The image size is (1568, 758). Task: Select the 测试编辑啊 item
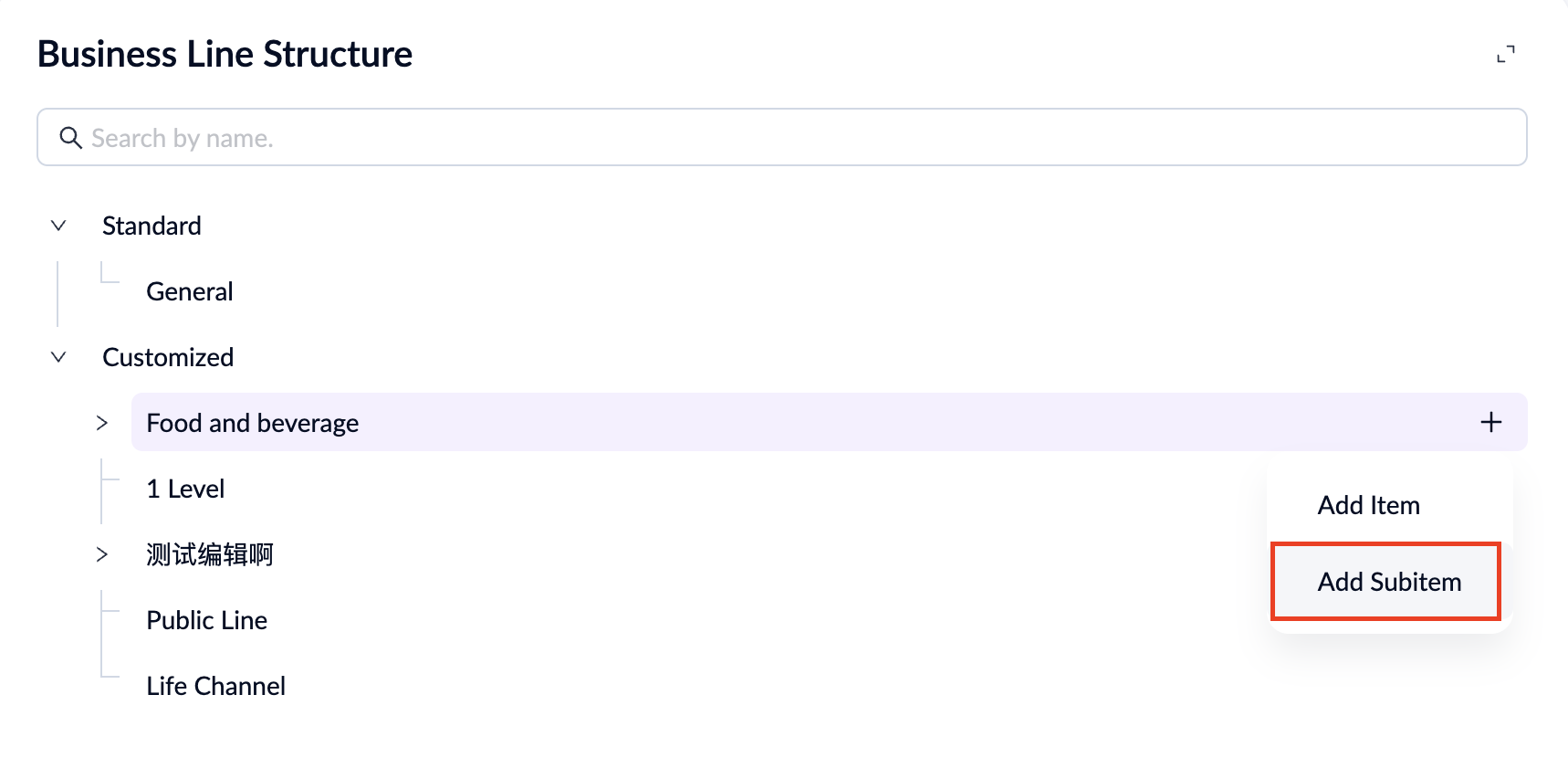coord(209,554)
